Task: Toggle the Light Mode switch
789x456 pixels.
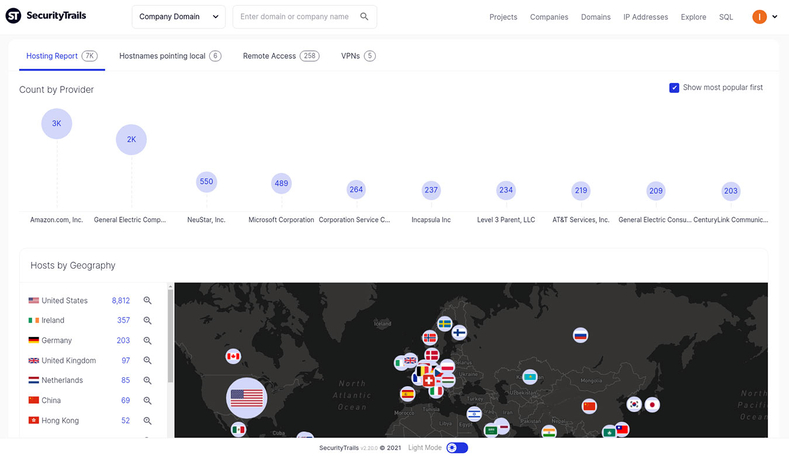Action: point(457,447)
